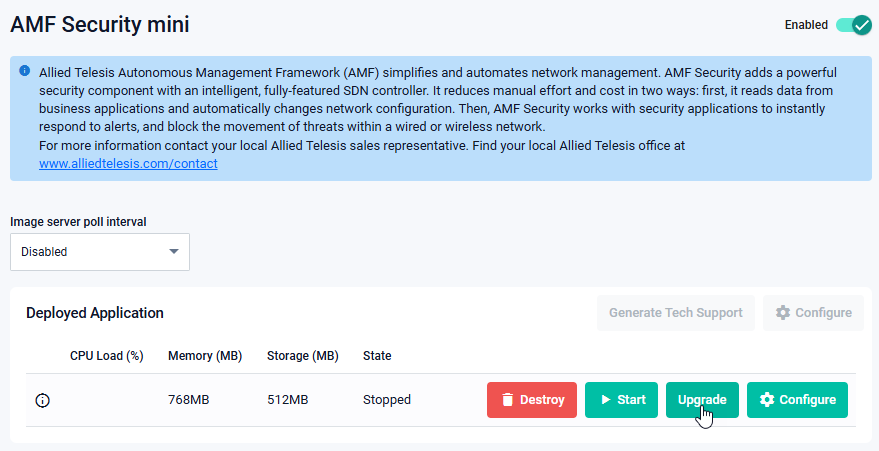Click the Storage (MB) column header

(x=303, y=356)
